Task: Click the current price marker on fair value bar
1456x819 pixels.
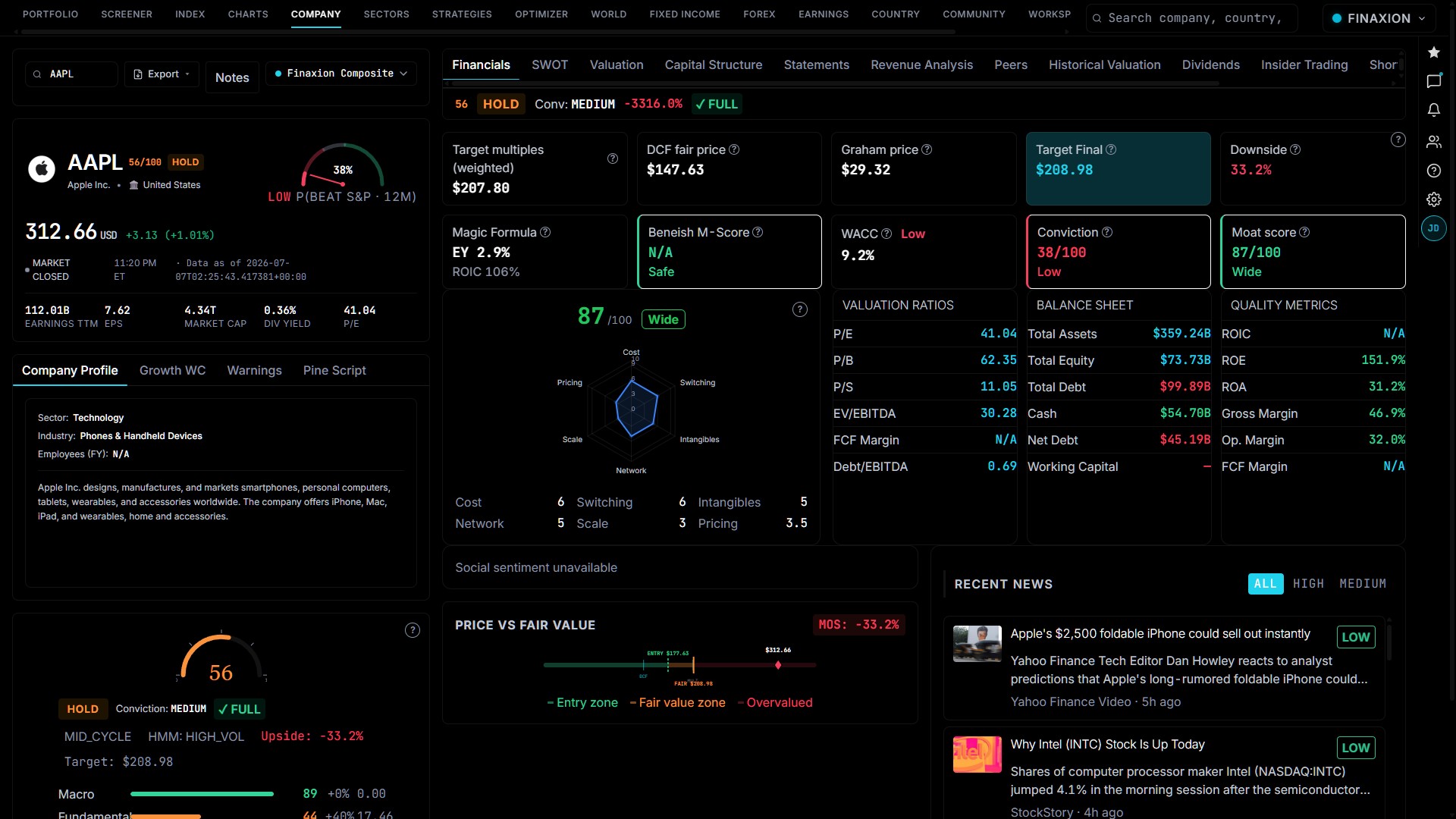Action: coord(778,665)
